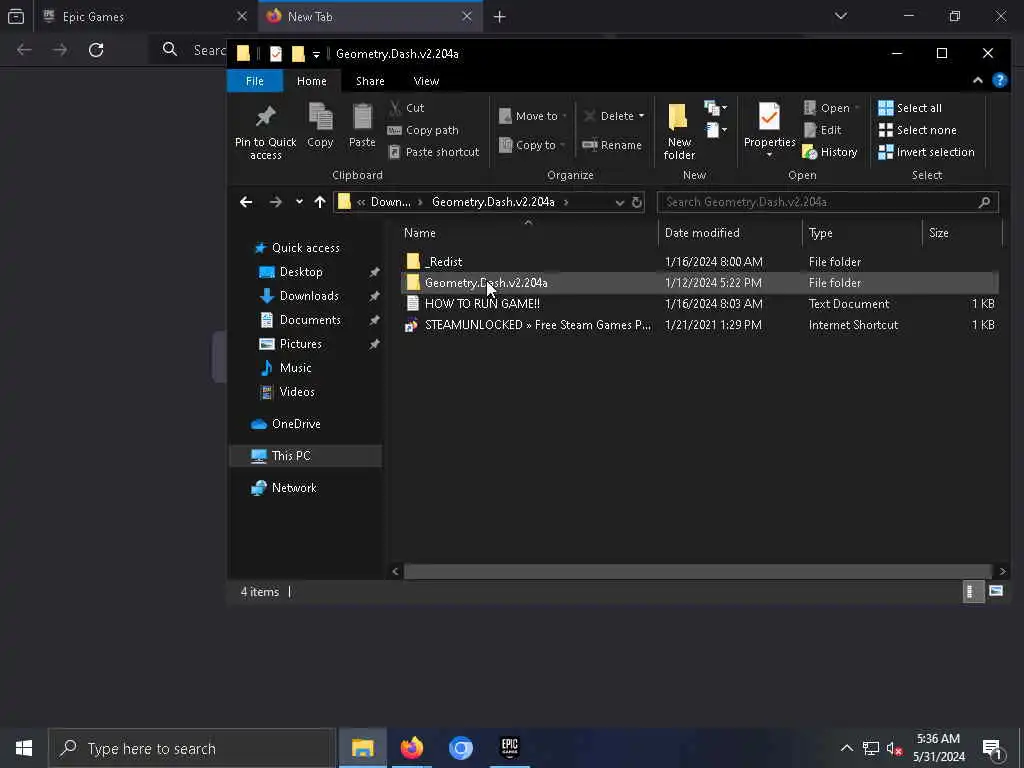Viewport: 1024px width, 768px height.
Task: Collapse the ribbon with the chevron
Action: tap(978, 80)
